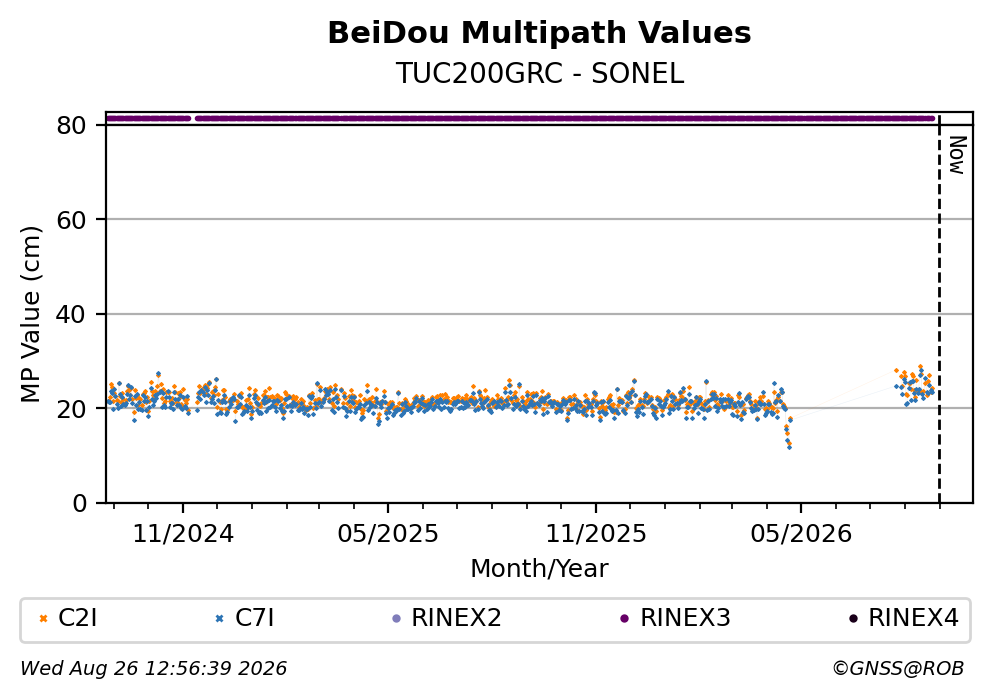Select the C2I legend label
Viewport: 993px width, 699px height.
[x=77, y=618]
